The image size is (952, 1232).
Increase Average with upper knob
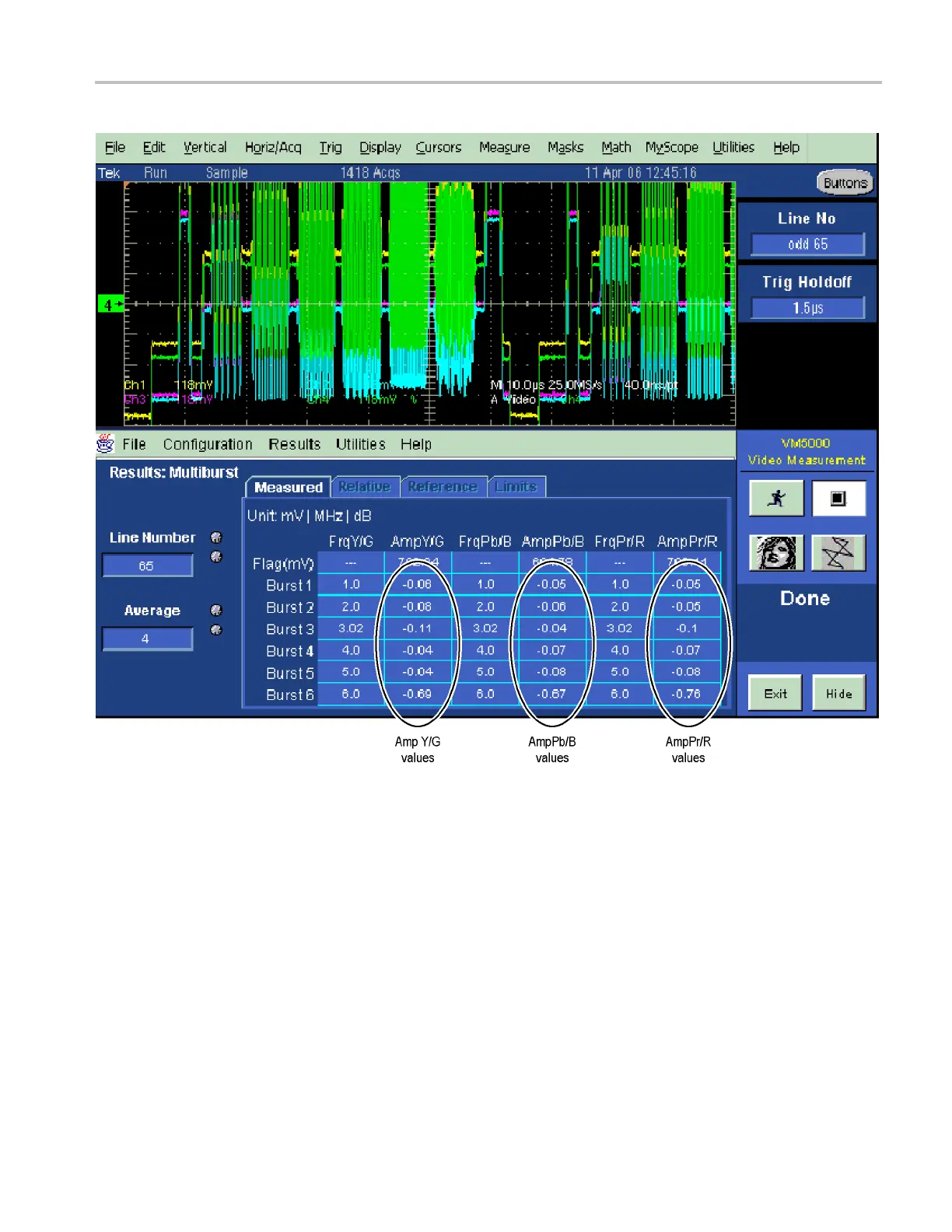216,611
